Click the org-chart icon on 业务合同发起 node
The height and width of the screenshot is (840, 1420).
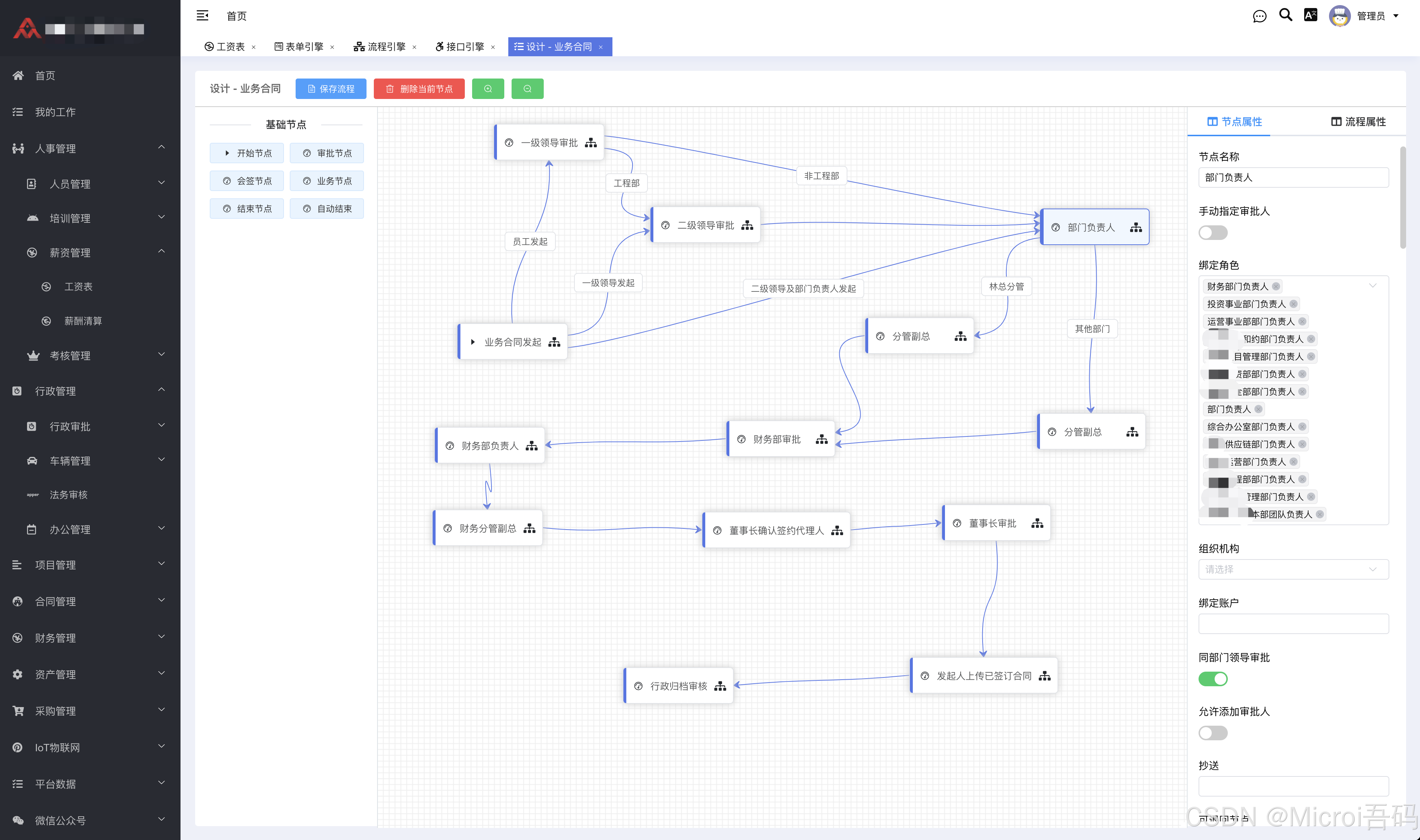click(554, 342)
